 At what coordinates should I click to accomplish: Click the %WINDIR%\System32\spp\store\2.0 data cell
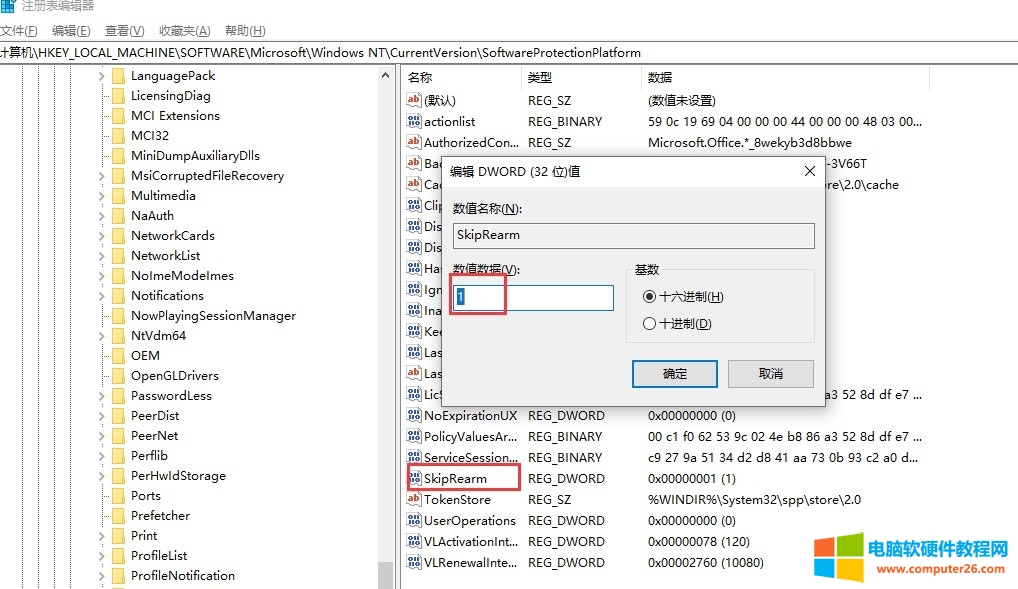coord(754,499)
